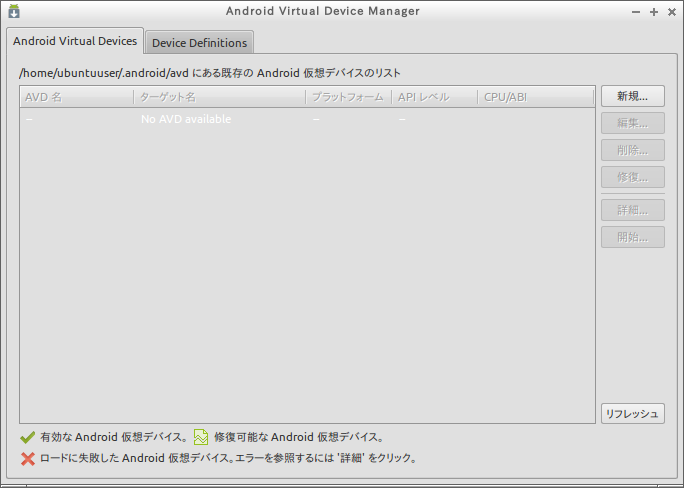Click the リフレッシュ refresh button
684x488 pixels.
coord(633,413)
